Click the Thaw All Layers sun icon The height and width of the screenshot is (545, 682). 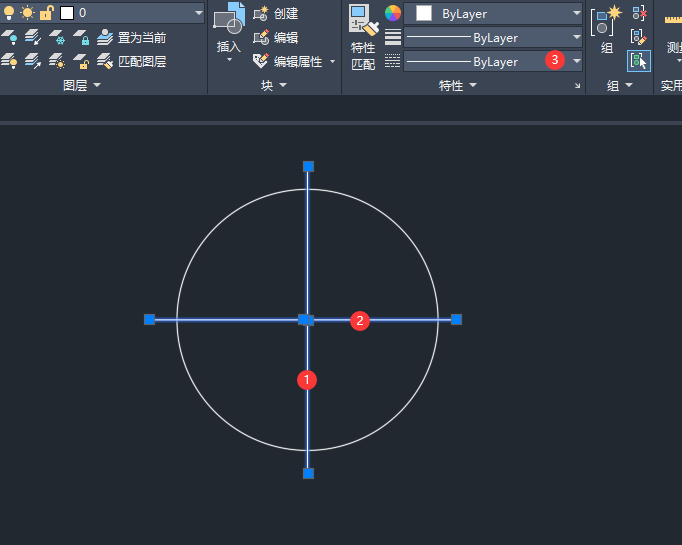(x=57, y=61)
